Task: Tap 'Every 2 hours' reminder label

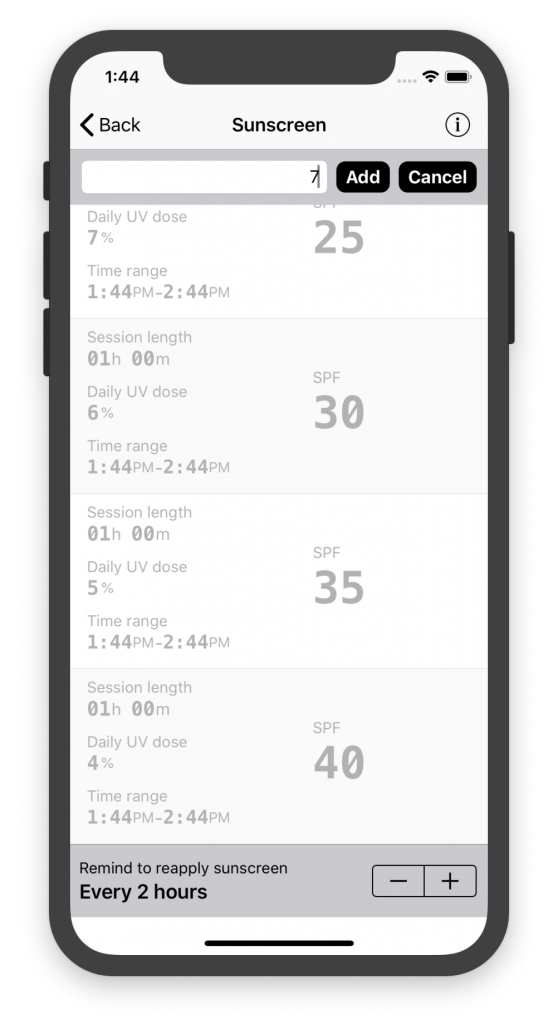Action: coord(143,892)
